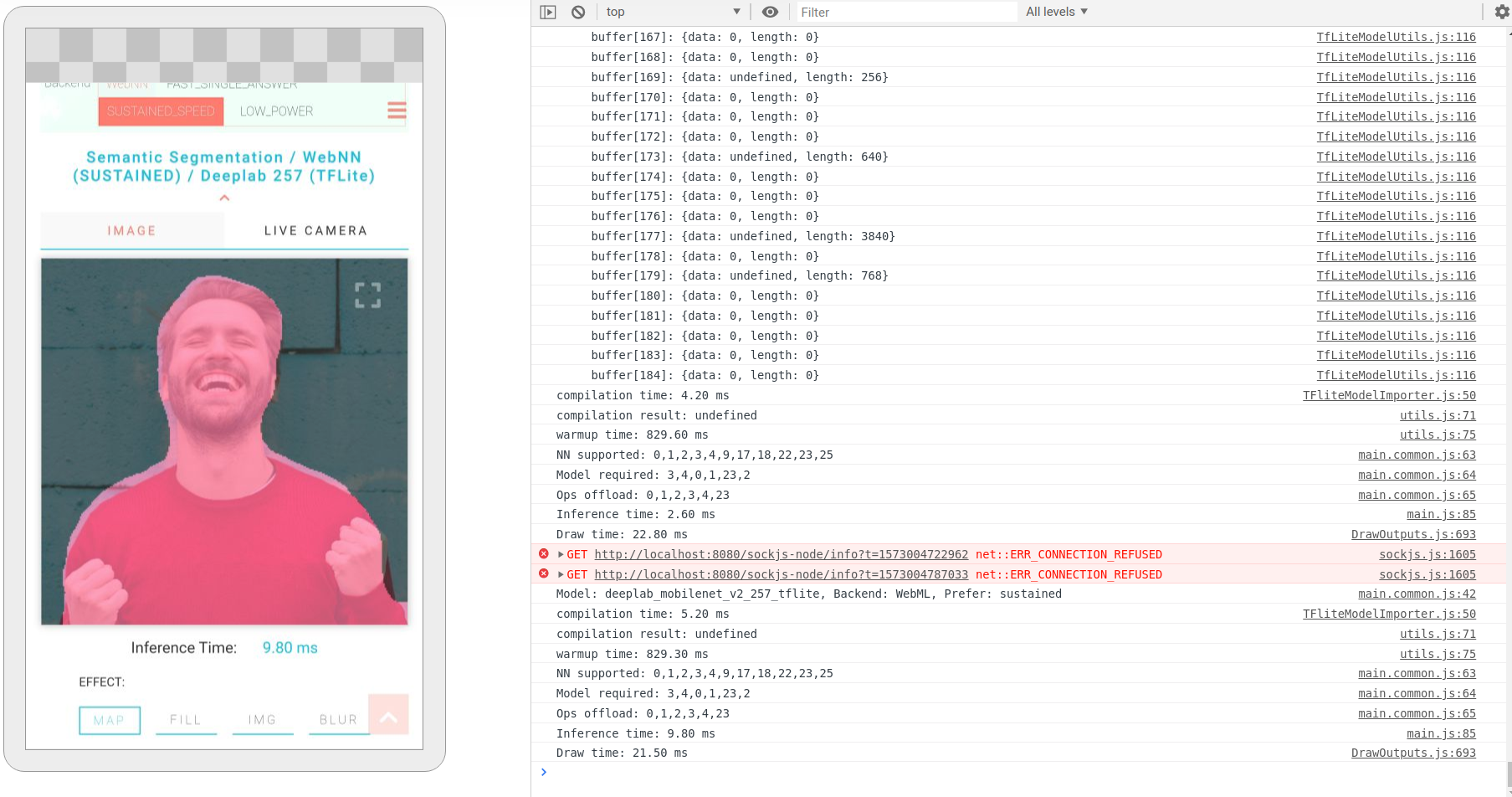Enable the FILL segmentation effect
This screenshot has width=1512, height=797.
(x=186, y=720)
